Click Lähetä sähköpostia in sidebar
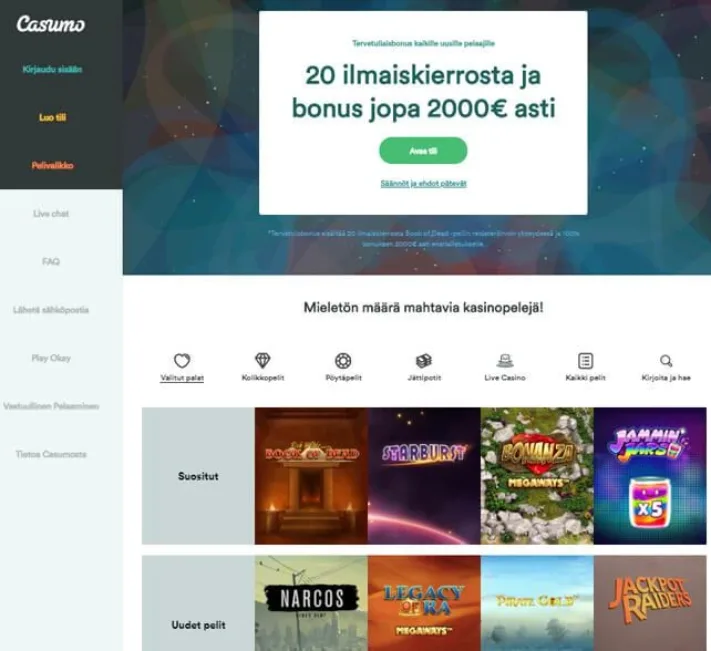The height and width of the screenshot is (651, 711). pos(51,310)
